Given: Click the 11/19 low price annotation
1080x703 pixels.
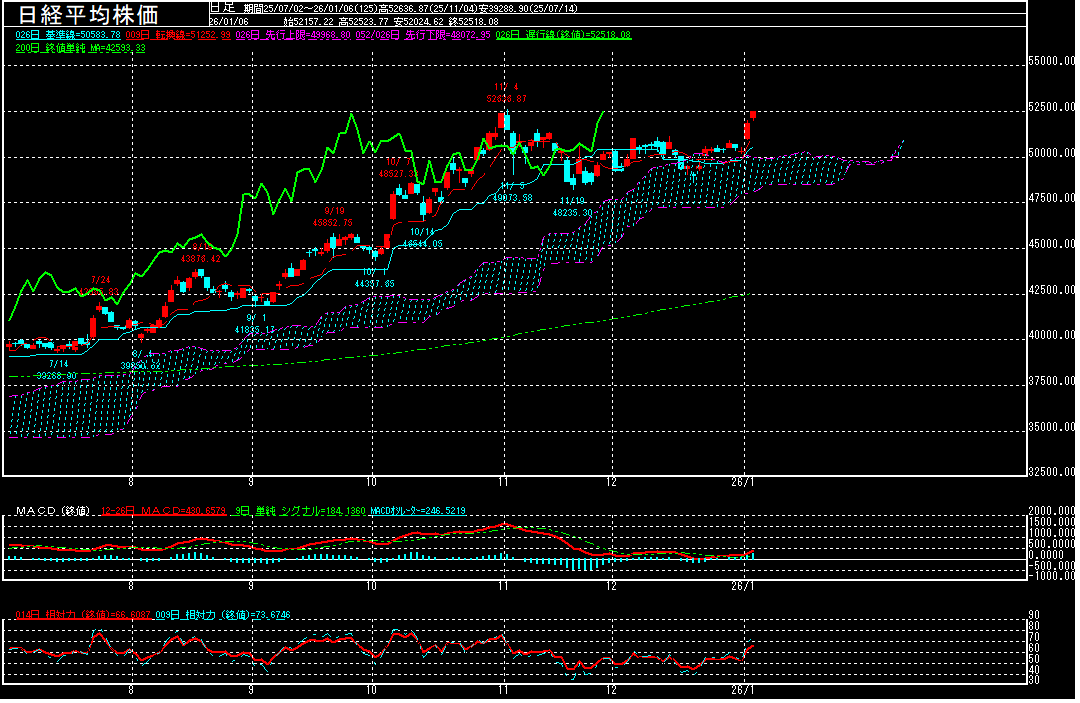Looking at the screenshot, I should (x=574, y=207).
